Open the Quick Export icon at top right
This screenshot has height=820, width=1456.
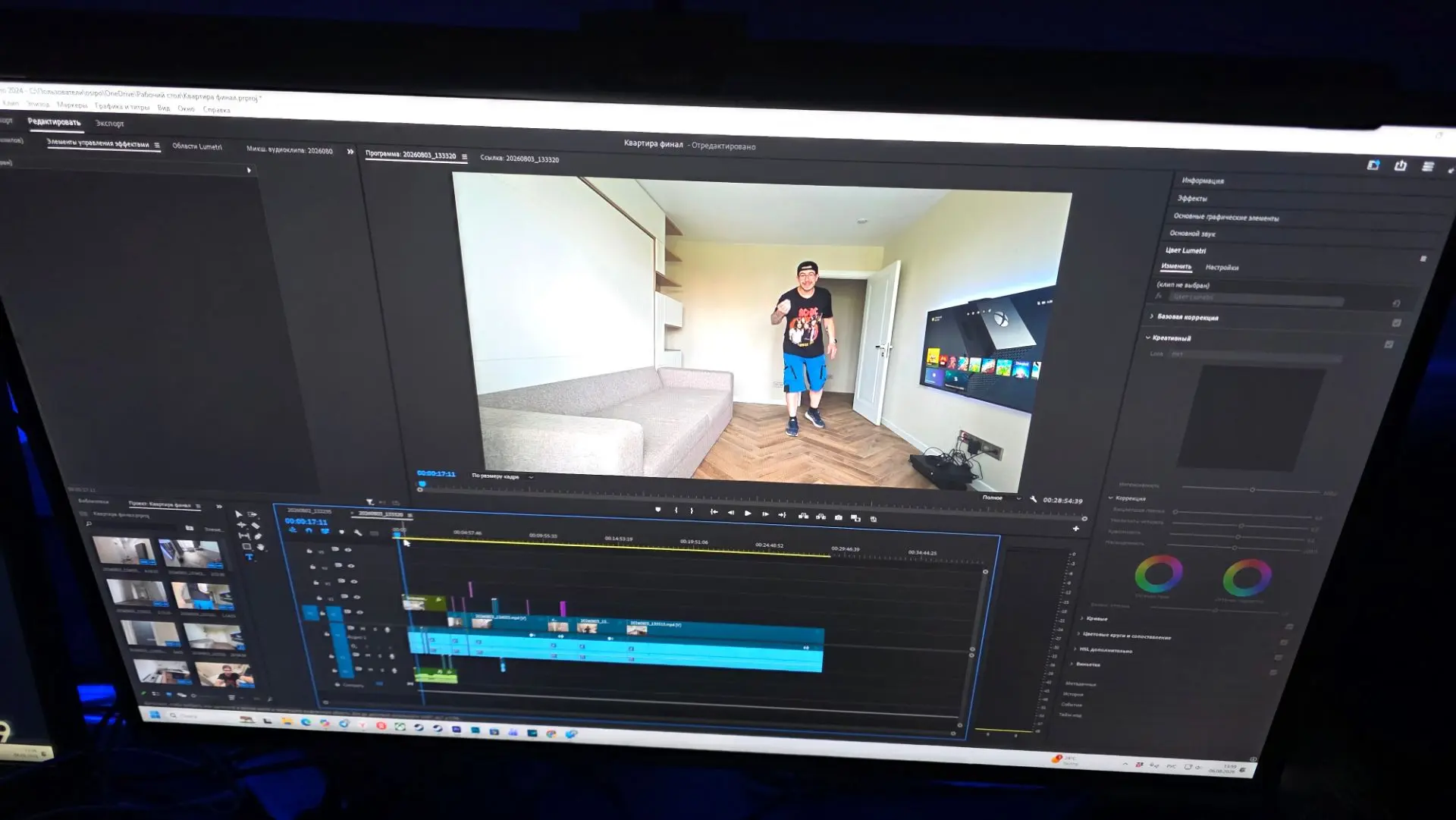point(1400,166)
